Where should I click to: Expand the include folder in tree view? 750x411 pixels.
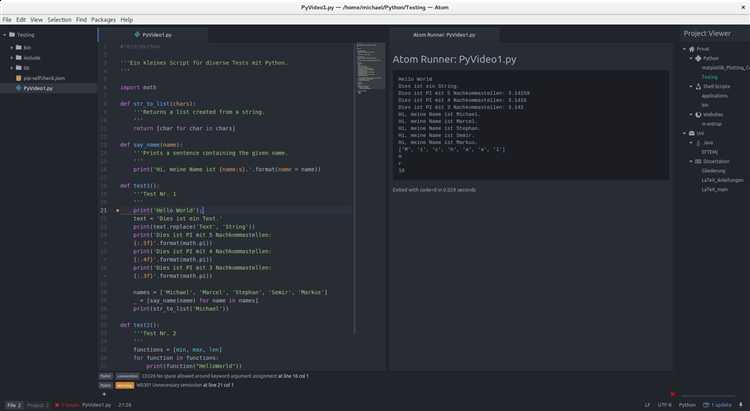[12, 58]
